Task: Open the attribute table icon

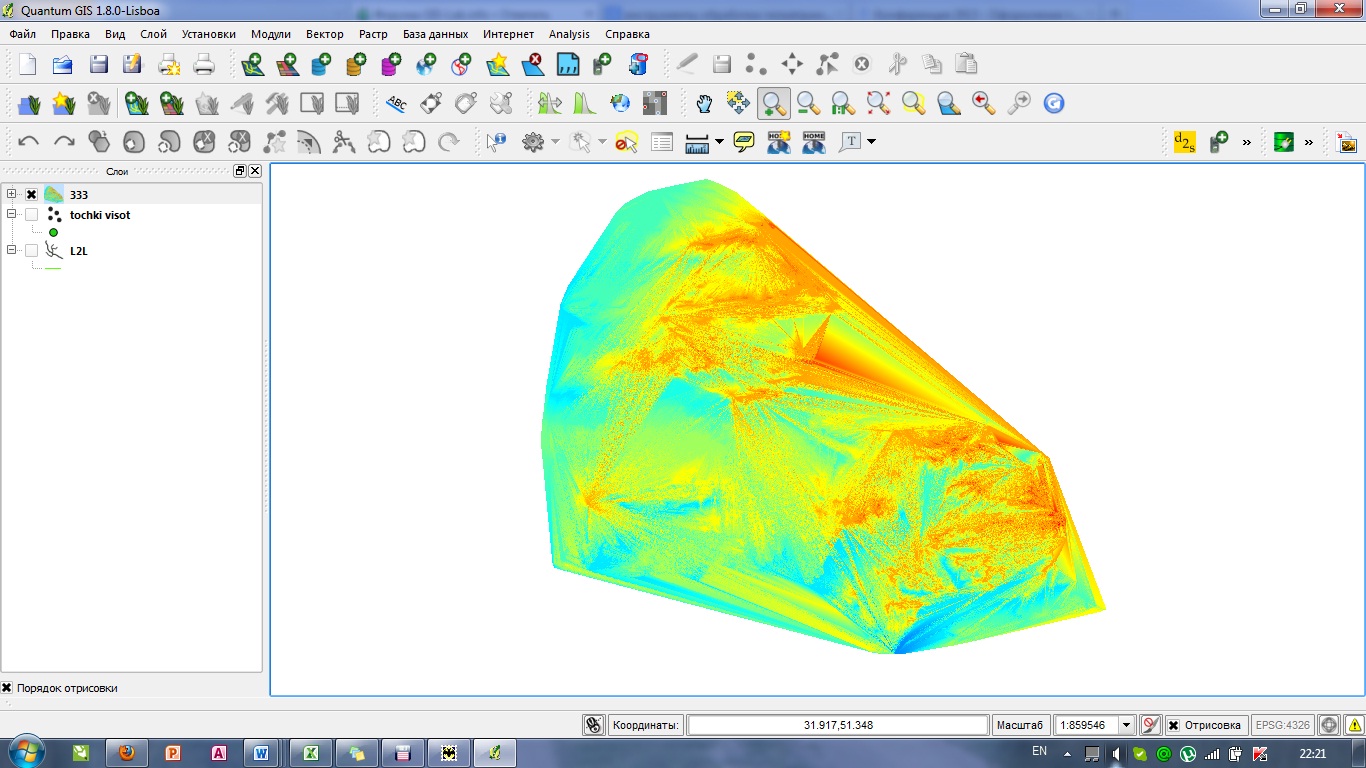Action: point(662,142)
